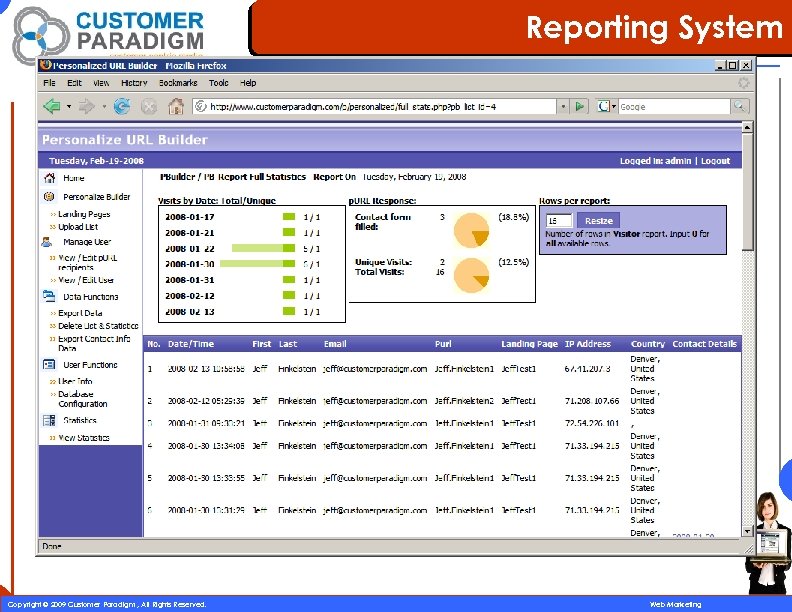Click the Contact Details column header

pos(705,344)
